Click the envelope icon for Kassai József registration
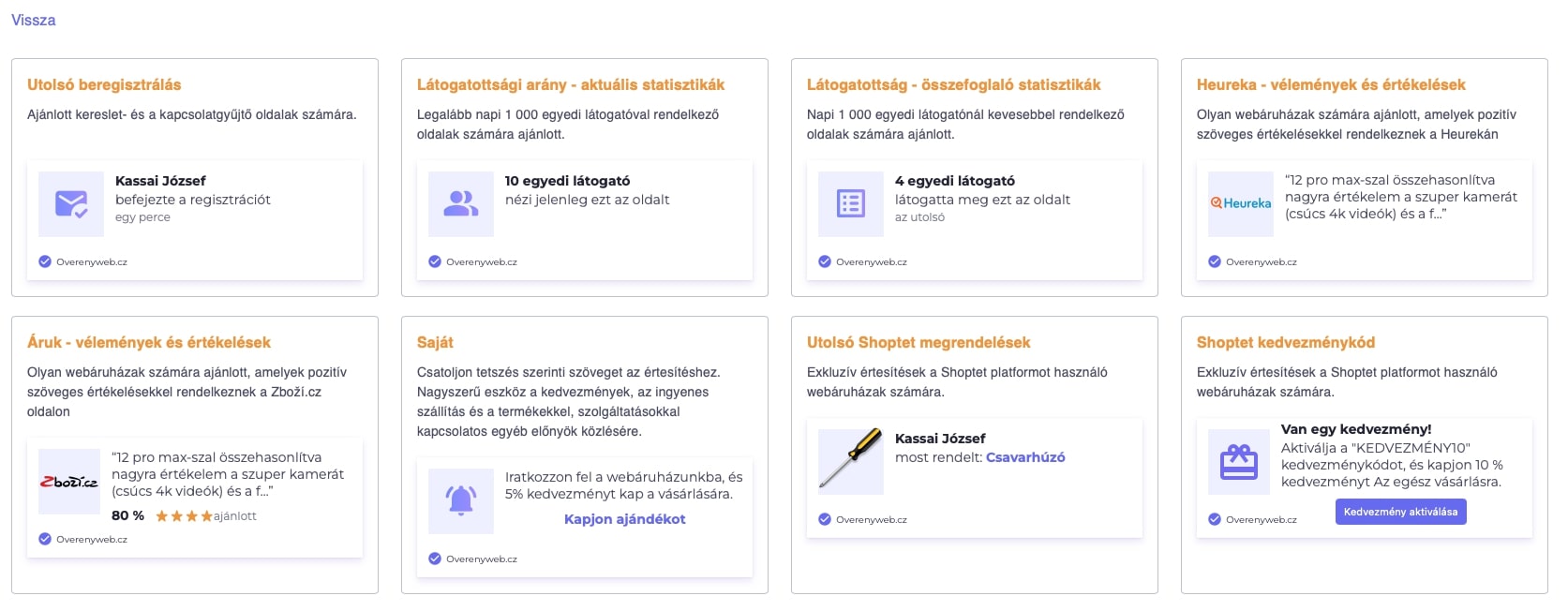Viewport: 1568px width, 611px height. (71, 203)
